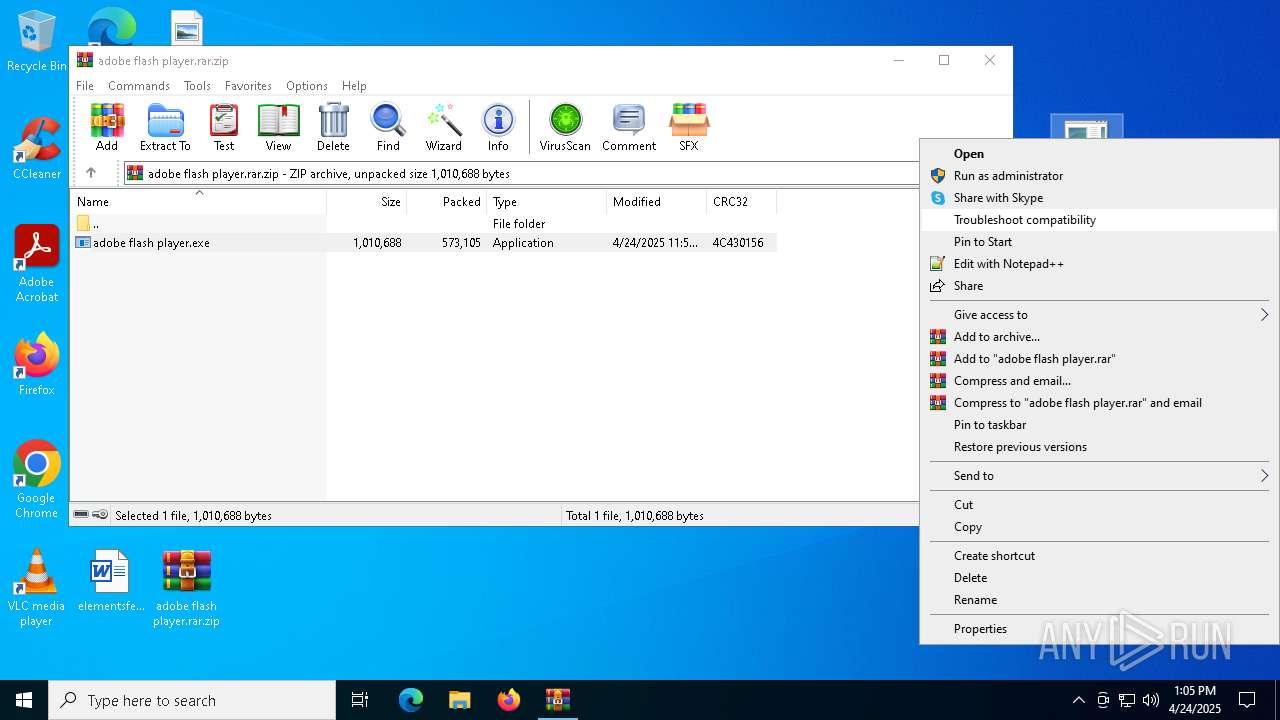Choose Create shortcut
Image resolution: width=1280 pixels, height=720 pixels.
[x=1098, y=555]
